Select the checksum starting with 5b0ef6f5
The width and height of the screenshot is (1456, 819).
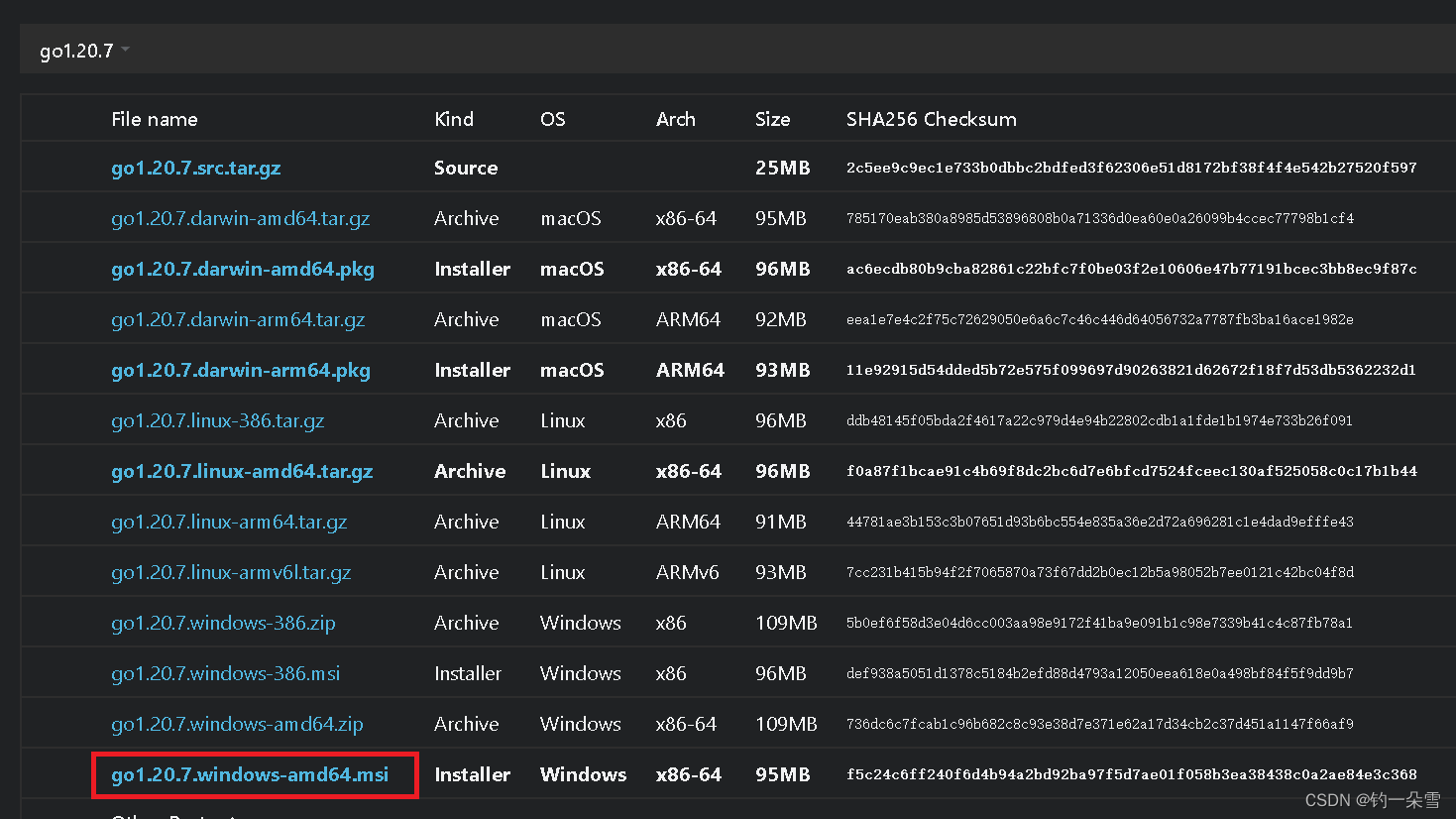(x=1099, y=623)
